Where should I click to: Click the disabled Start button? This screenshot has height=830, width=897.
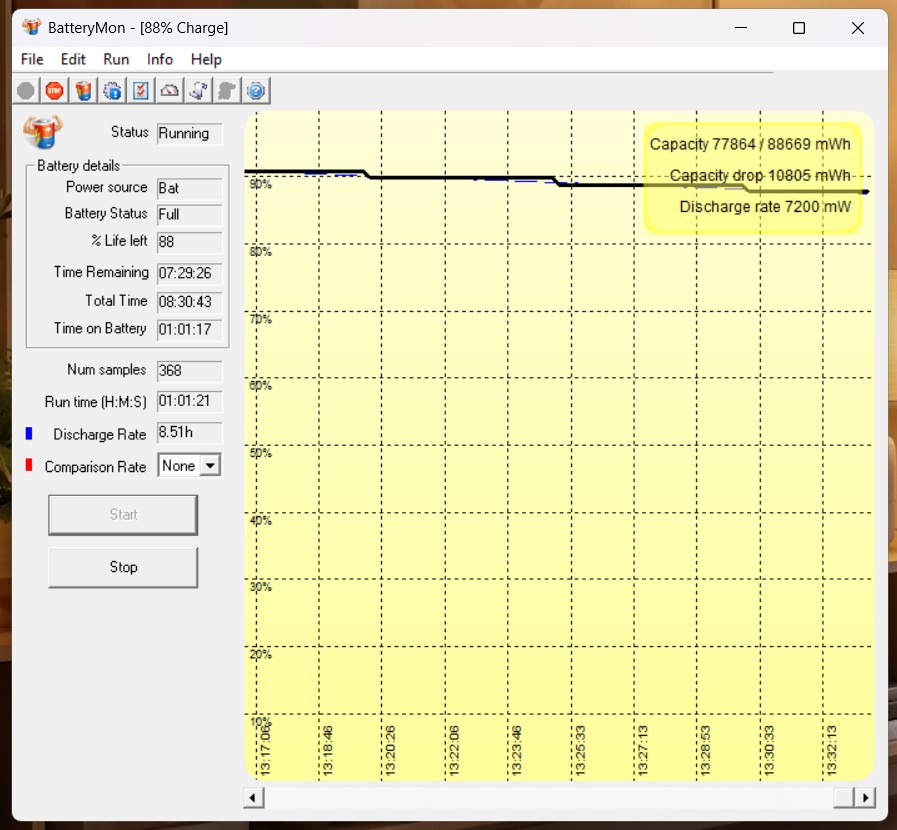123,515
